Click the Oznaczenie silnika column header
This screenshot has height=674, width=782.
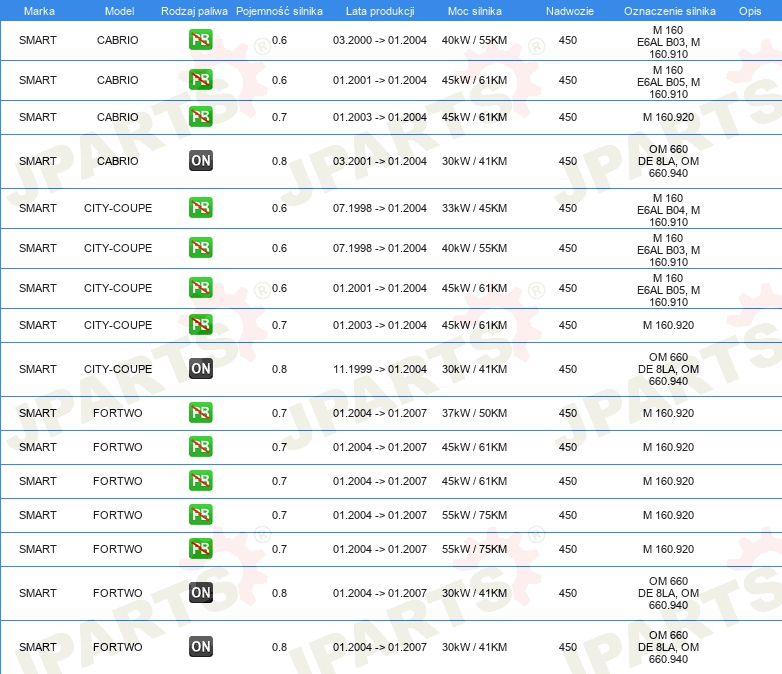coord(670,11)
